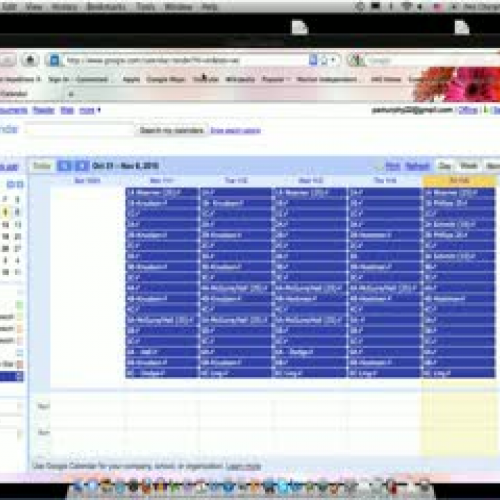Screen dimensions: 500x500
Task: Open the Web link in Google bar
Action: [67, 110]
